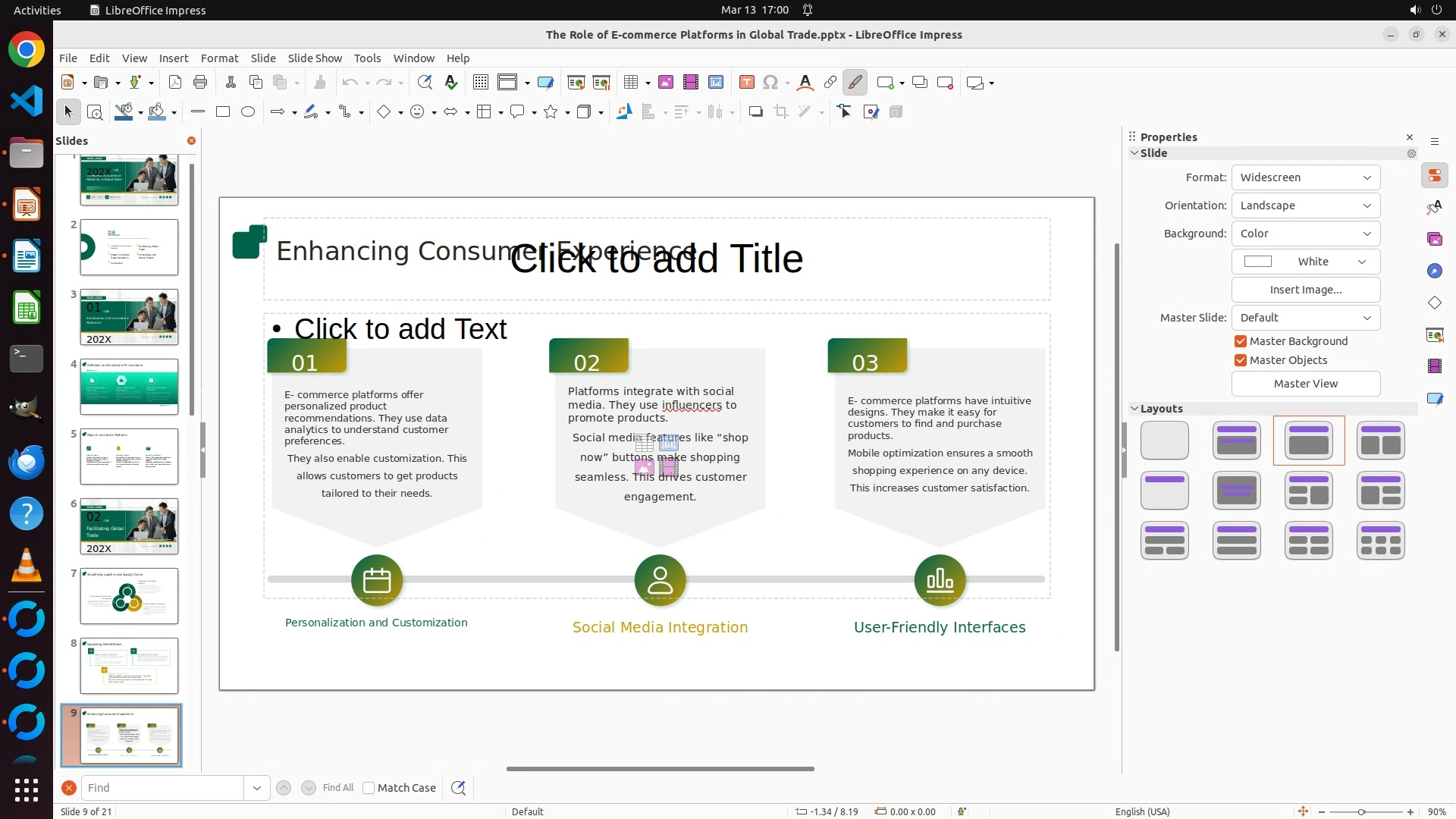1456x819 pixels.
Task: Collapse the Layouts section expander
Action: [1135, 409]
